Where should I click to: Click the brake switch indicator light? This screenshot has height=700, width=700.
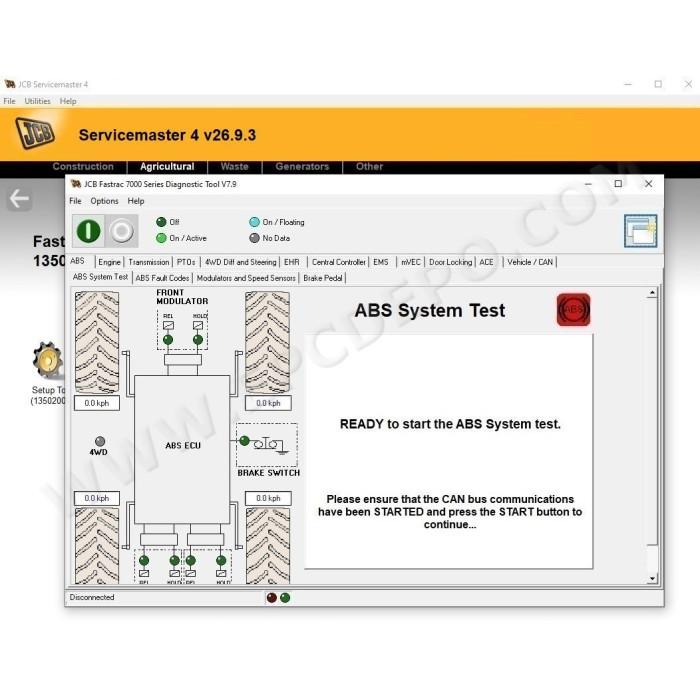tap(244, 441)
